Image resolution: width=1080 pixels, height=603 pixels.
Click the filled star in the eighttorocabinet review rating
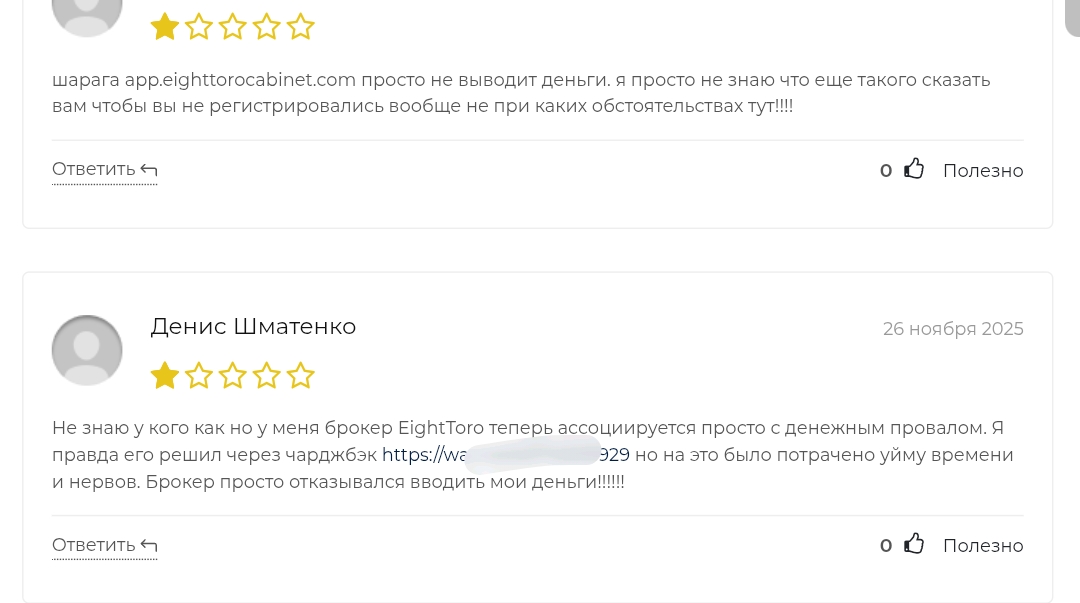(x=165, y=27)
